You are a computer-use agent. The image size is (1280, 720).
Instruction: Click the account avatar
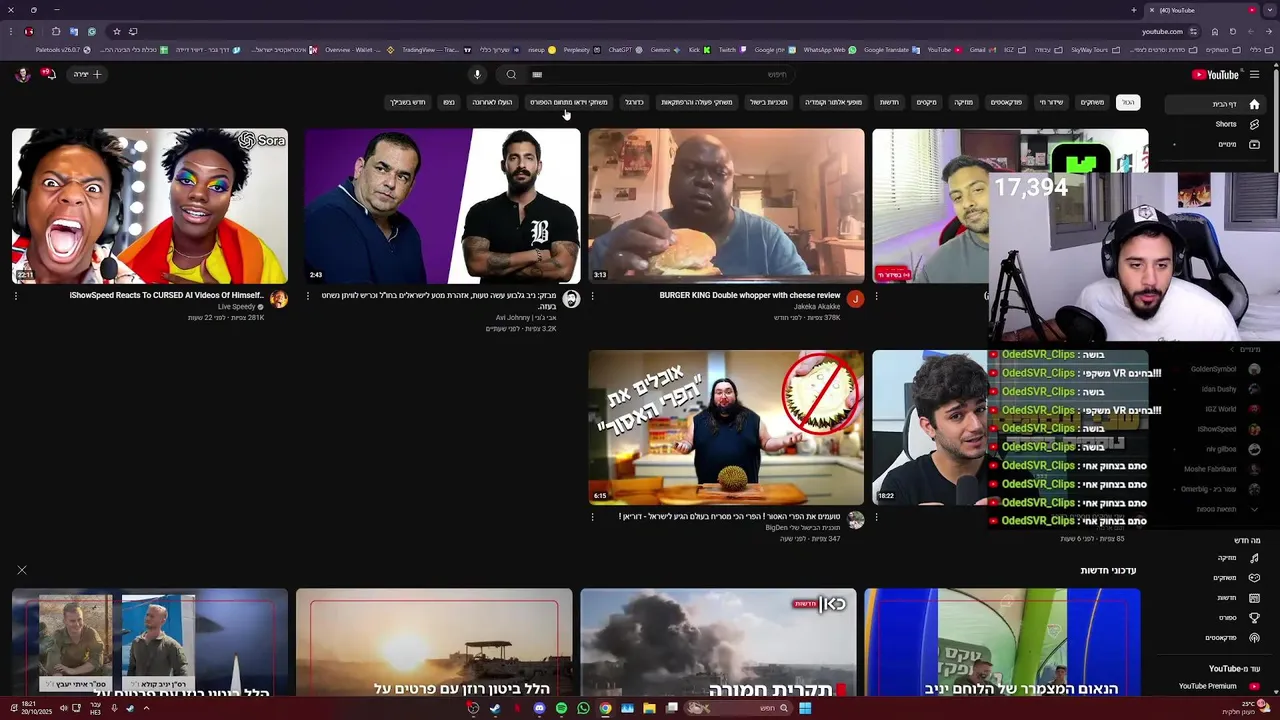pos(22,74)
